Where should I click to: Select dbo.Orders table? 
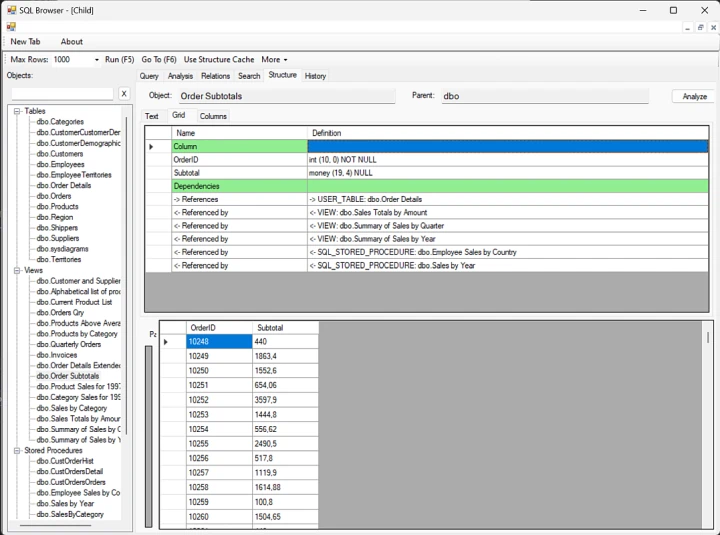click(54, 196)
